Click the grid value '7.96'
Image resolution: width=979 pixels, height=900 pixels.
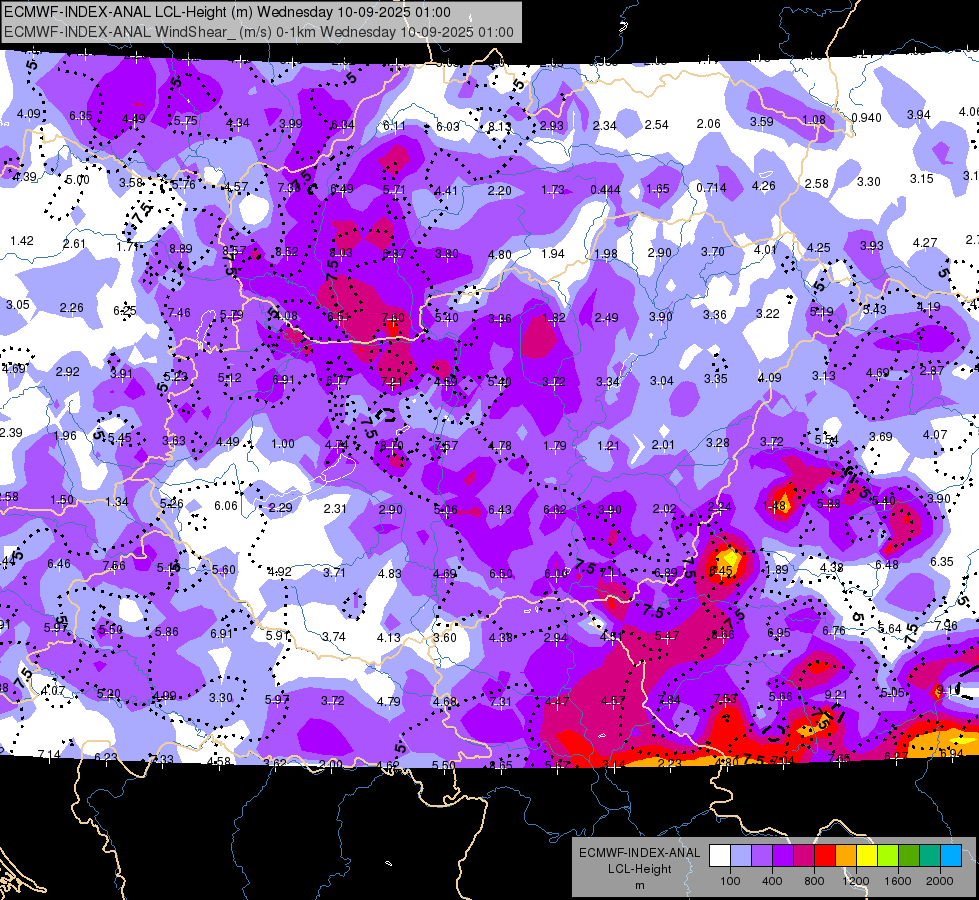[x=946, y=626]
